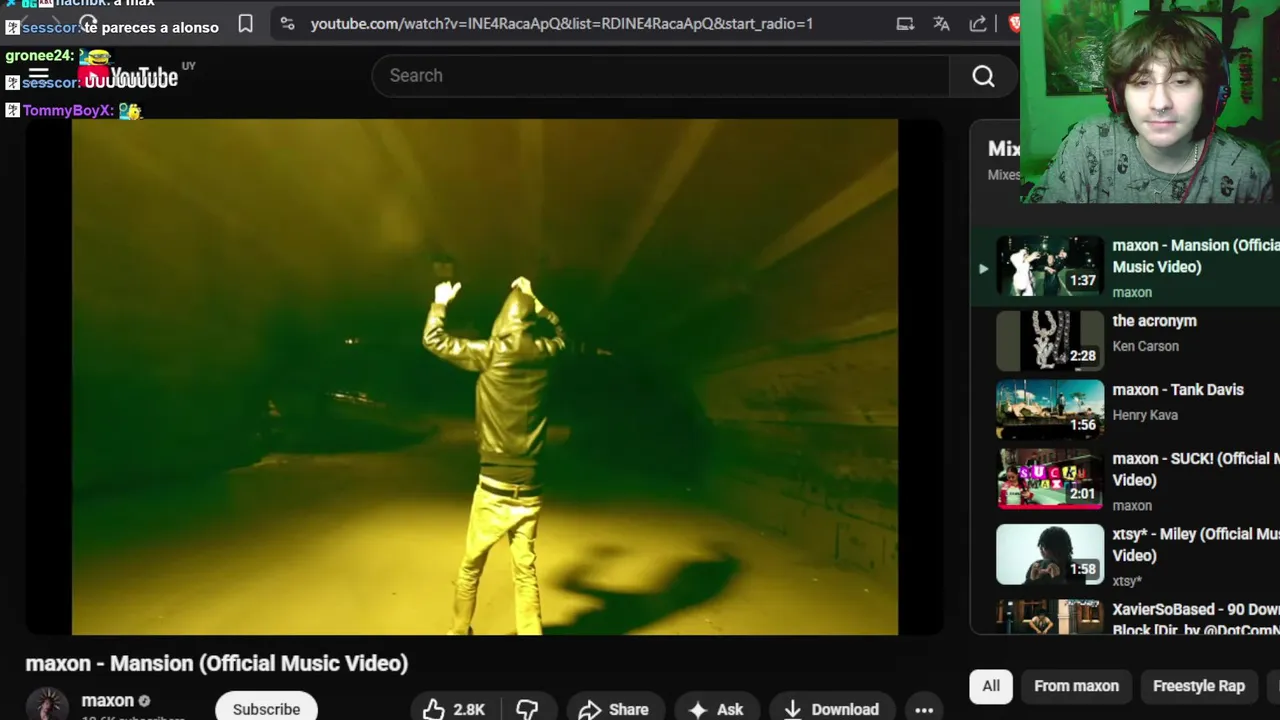The image size is (1280, 720).
Task: Open site settings icon beside URL
Action: pyautogui.click(x=286, y=24)
